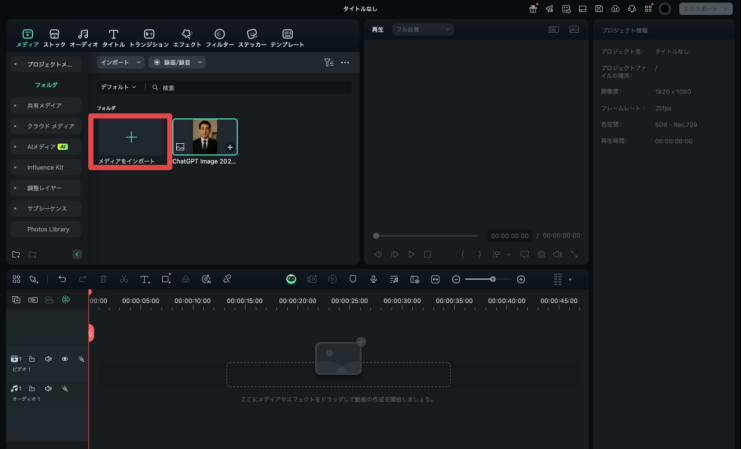742x449 pixels.
Task: Mute the ビデオ 1 track
Action: pyautogui.click(x=48, y=358)
